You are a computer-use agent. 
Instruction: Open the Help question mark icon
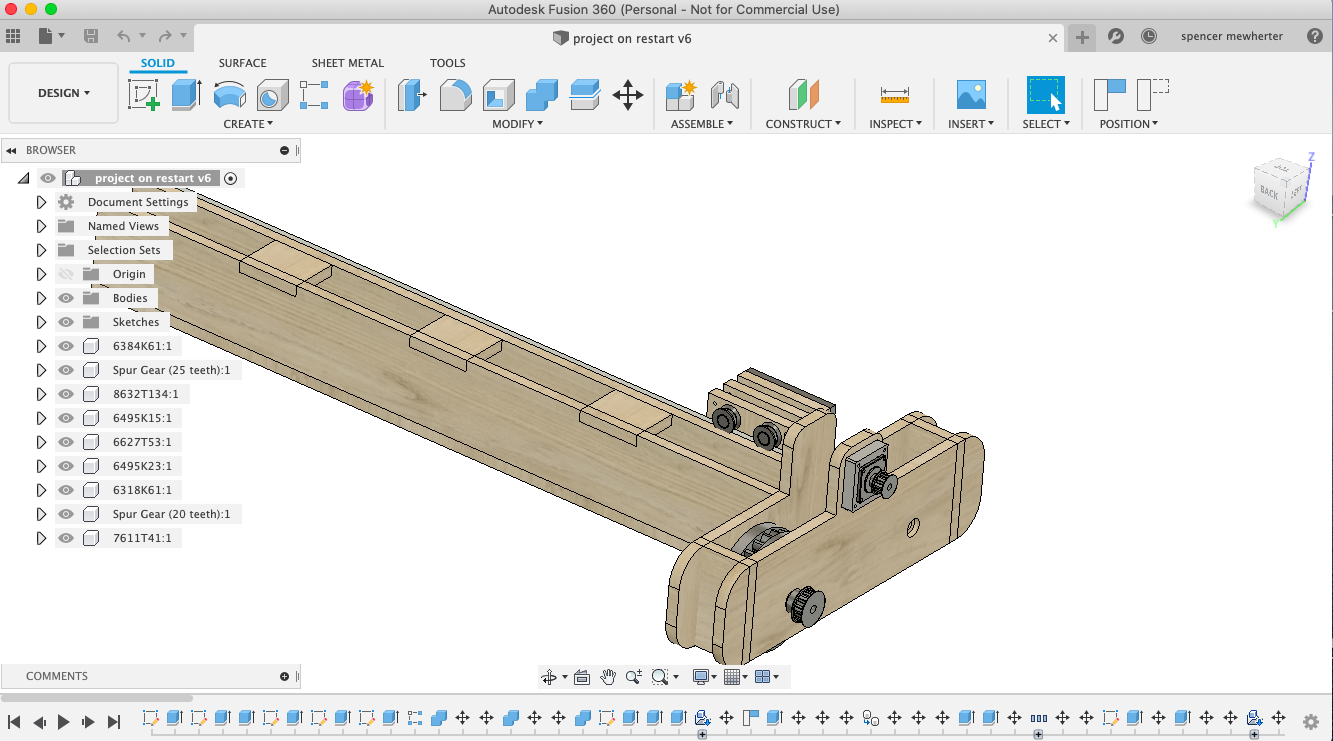(1315, 36)
